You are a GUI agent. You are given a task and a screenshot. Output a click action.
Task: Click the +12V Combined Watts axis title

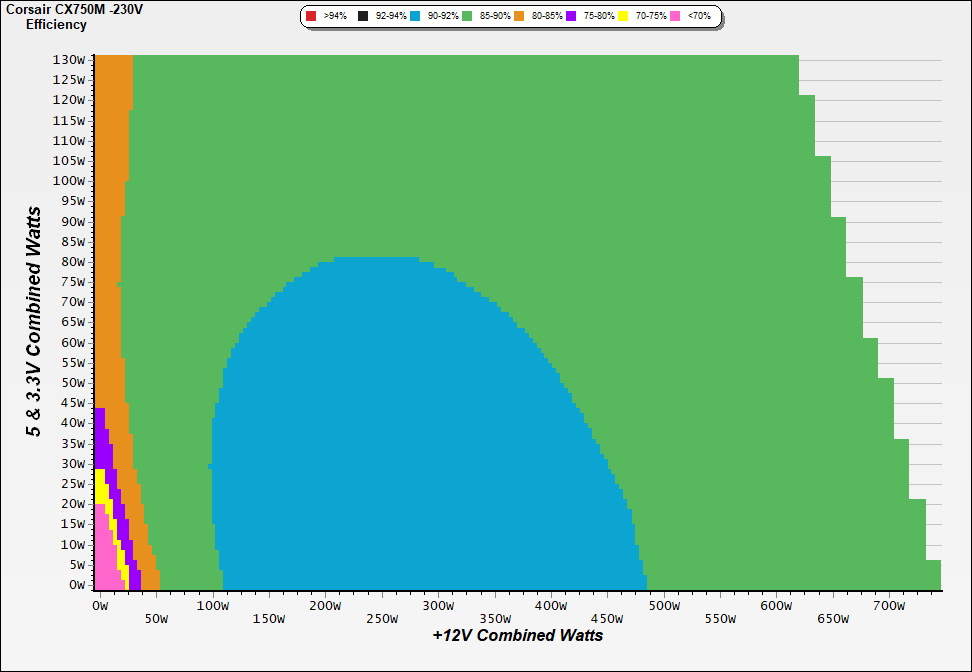517,635
